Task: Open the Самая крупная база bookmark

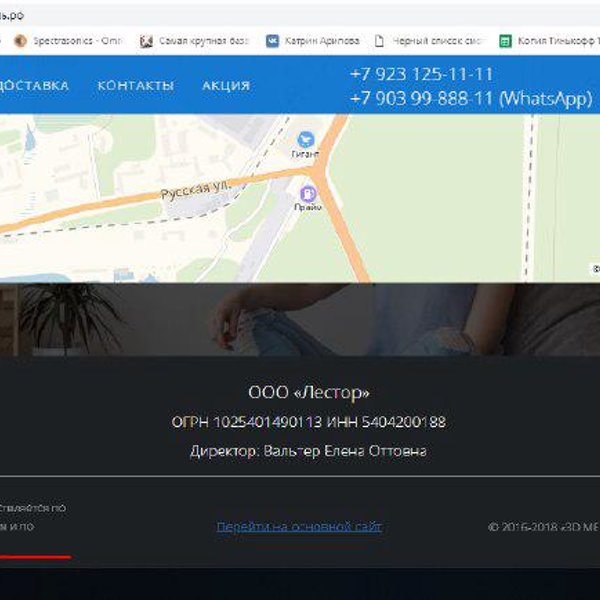Action: pos(194,41)
